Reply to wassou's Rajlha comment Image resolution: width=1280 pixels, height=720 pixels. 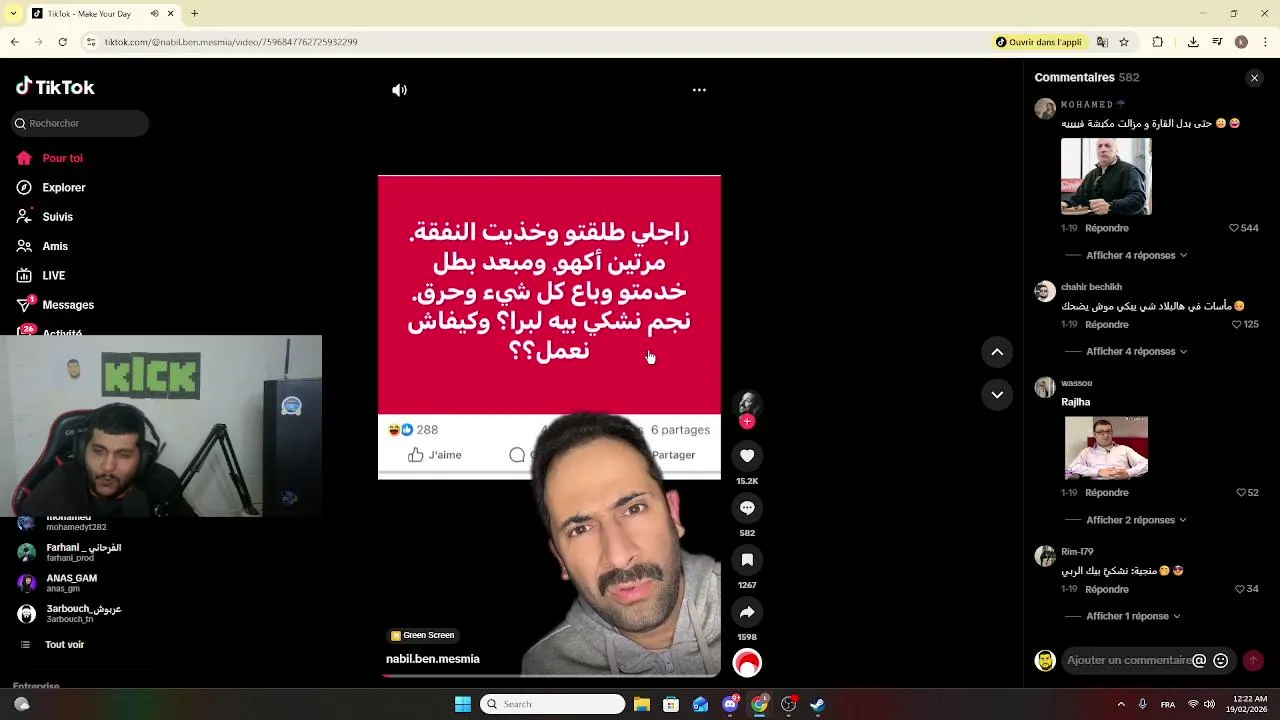[x=1107, y=492]
